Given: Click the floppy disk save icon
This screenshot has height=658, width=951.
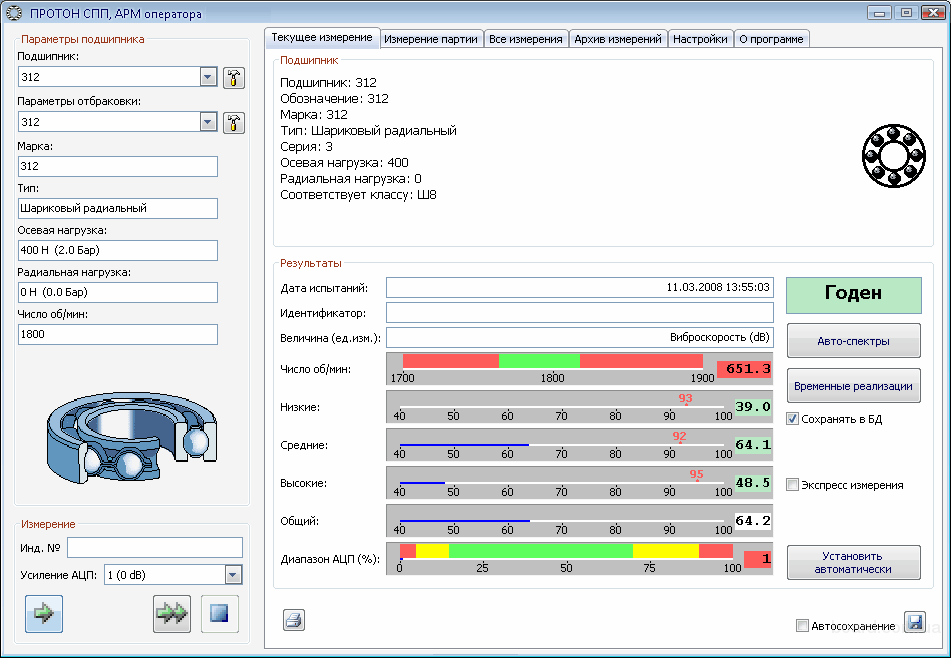Looking at the screenshot, I should pos(914,623).
